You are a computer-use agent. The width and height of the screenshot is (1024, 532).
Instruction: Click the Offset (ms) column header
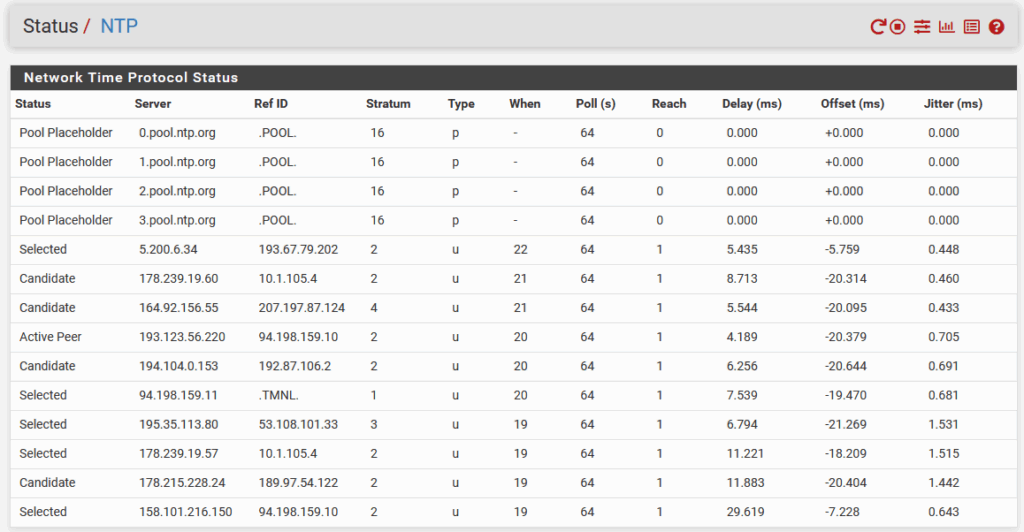(852, 104)
